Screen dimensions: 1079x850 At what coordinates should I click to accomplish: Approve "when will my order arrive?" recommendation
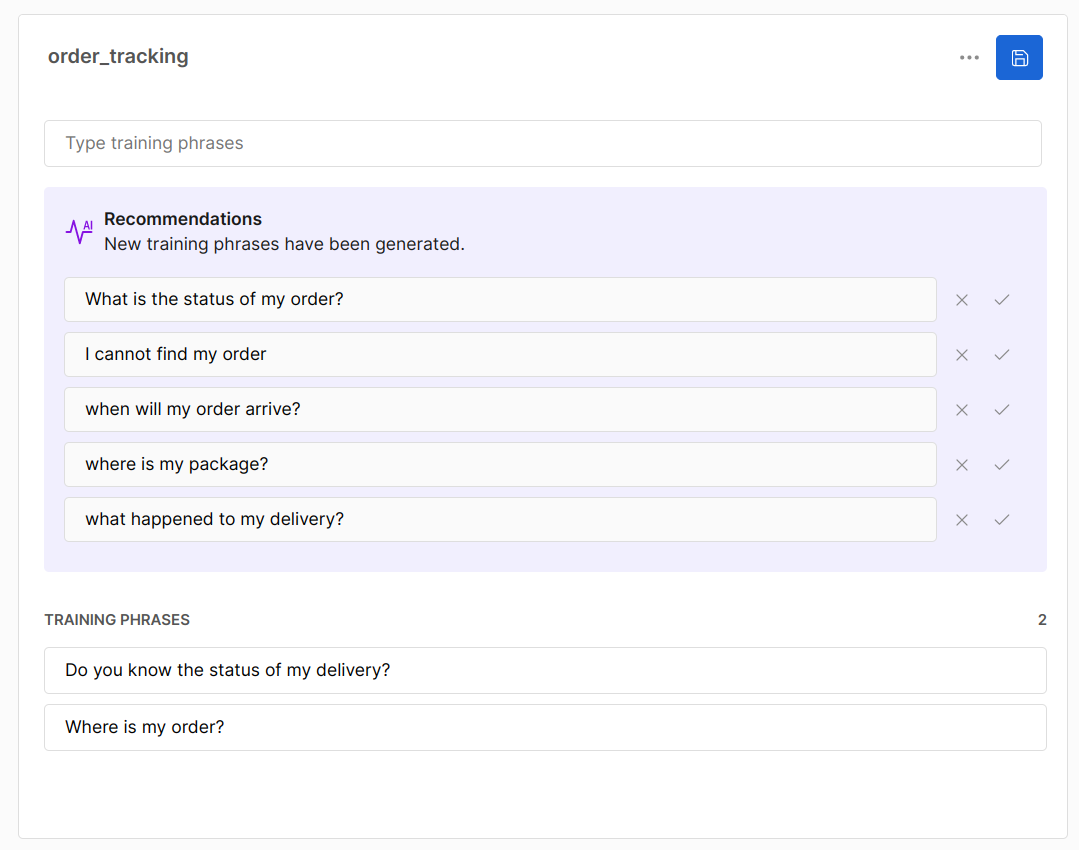pos(1002,410)
